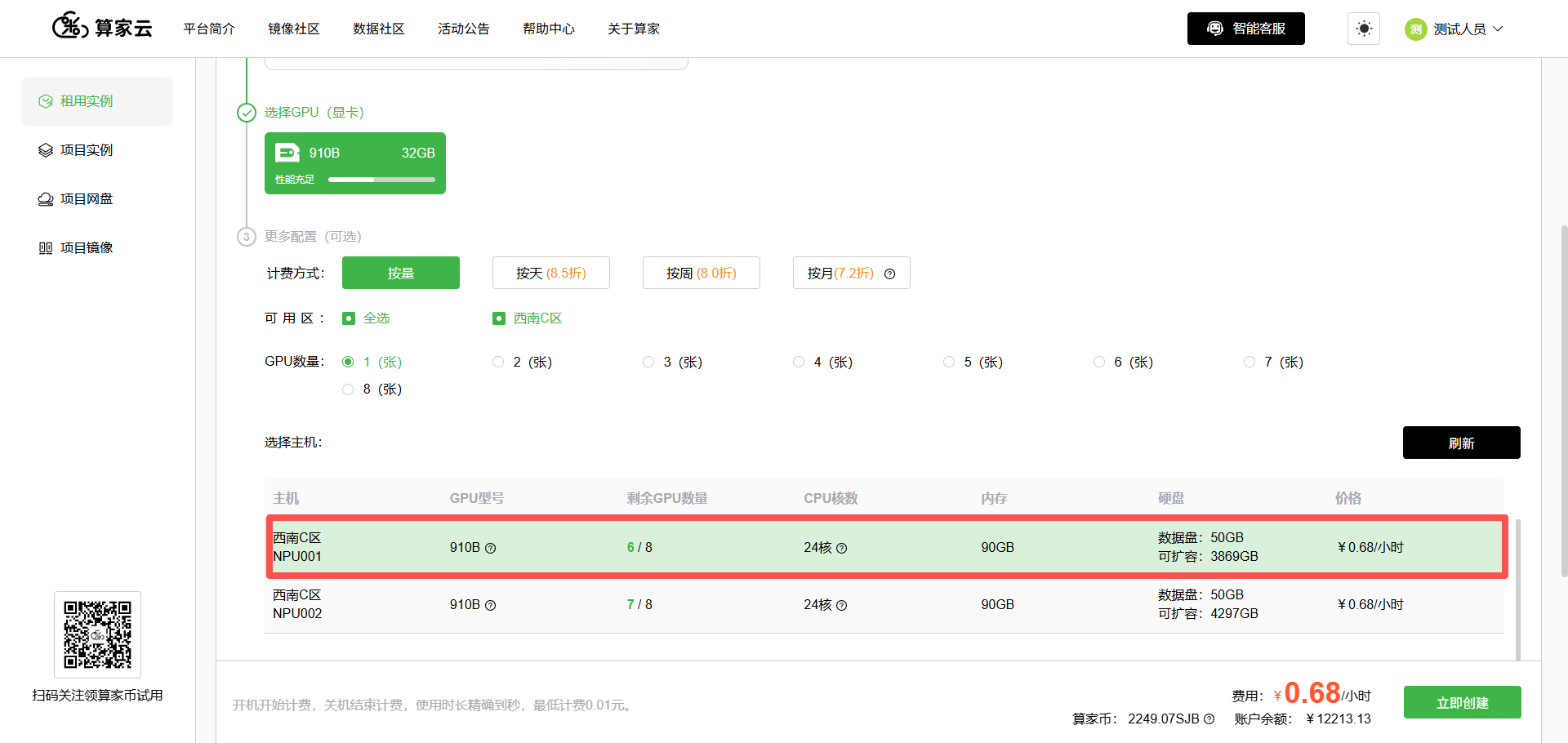This screenshot has width=1568, height=743.
Task: Toggle the 全选 availability zone checkbox
Action: click(x=349, y=318)
